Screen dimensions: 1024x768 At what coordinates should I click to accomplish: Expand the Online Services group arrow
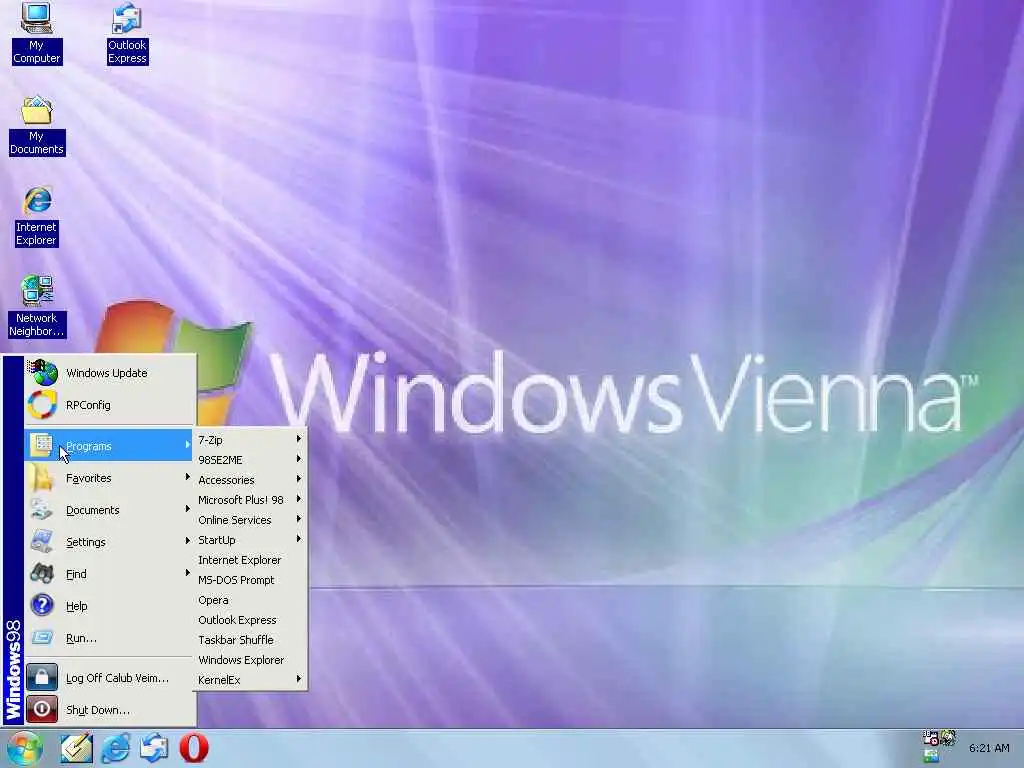click(x=298, y=519)
